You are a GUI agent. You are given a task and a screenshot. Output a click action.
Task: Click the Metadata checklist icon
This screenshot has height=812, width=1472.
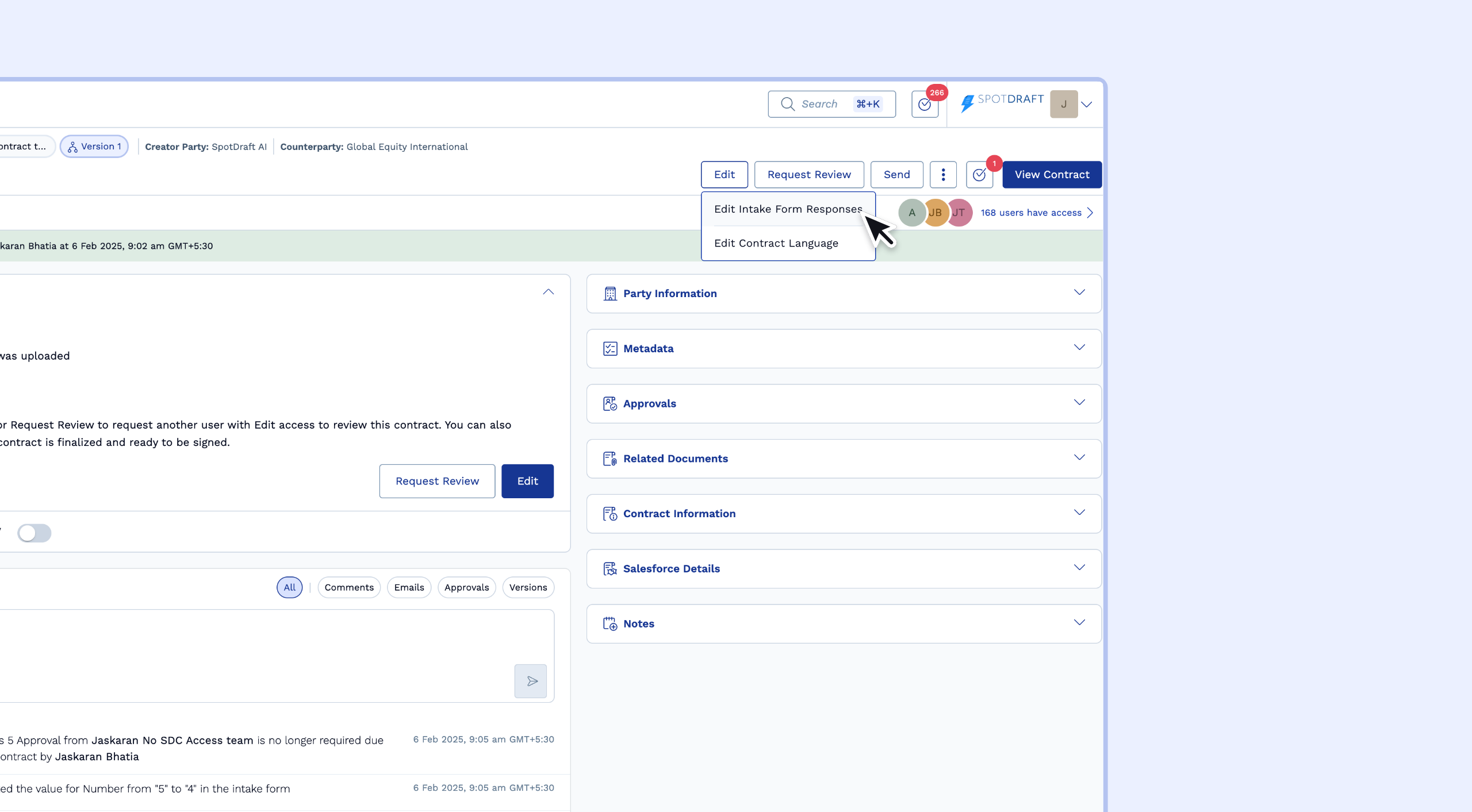(x=610, y=349)
